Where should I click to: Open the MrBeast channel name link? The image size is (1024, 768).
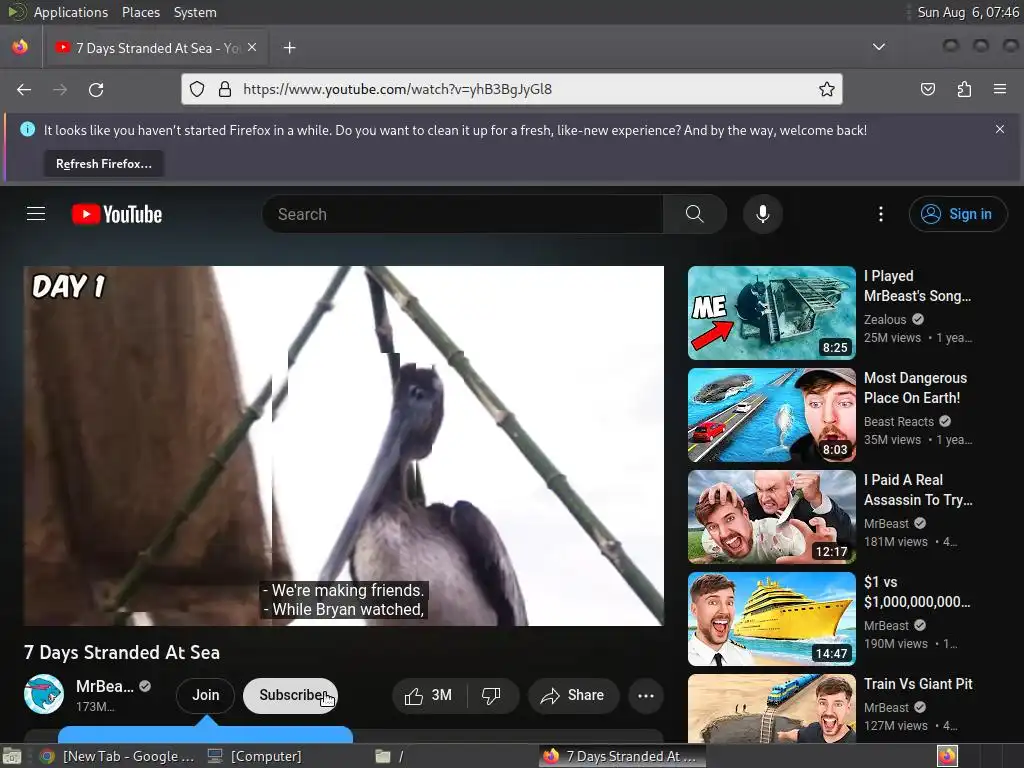pyautogui.click(x=104, y=686)
